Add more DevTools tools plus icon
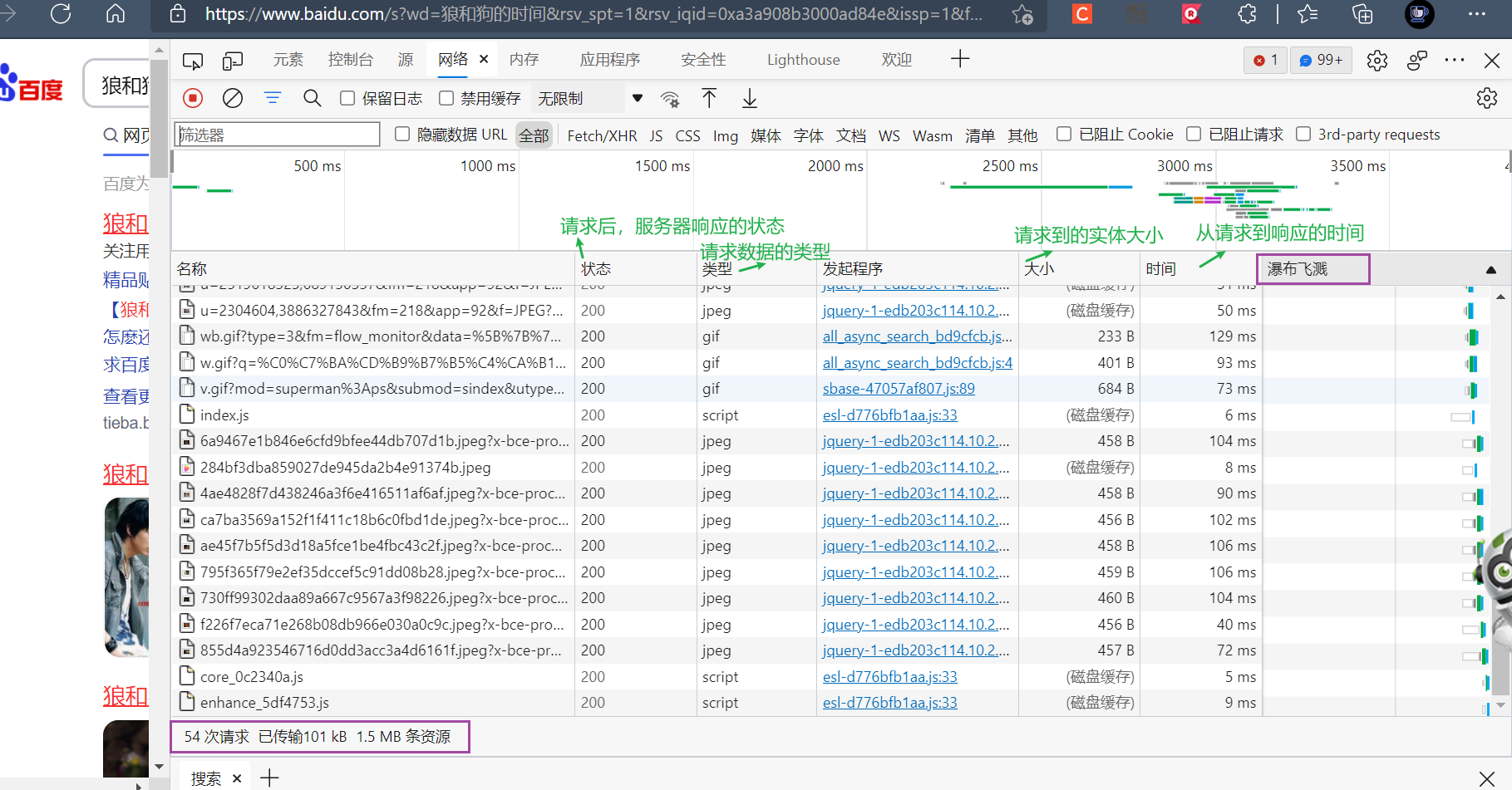 pos(960,59)
